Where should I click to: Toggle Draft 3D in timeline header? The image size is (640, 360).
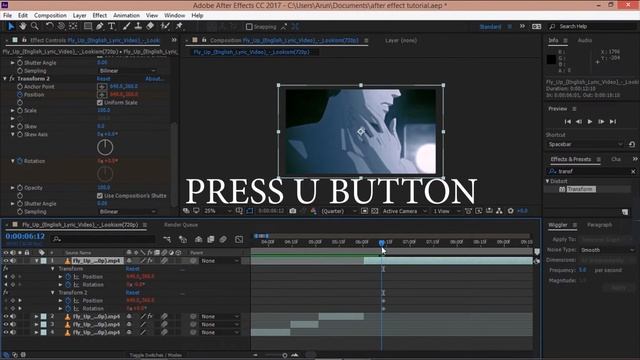pos(183,240)
